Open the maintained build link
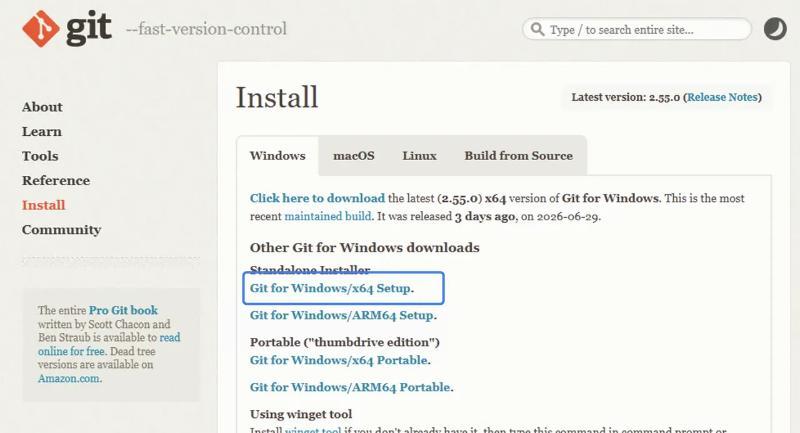This screenshot has width=800, height=433. tap(328, 216)
